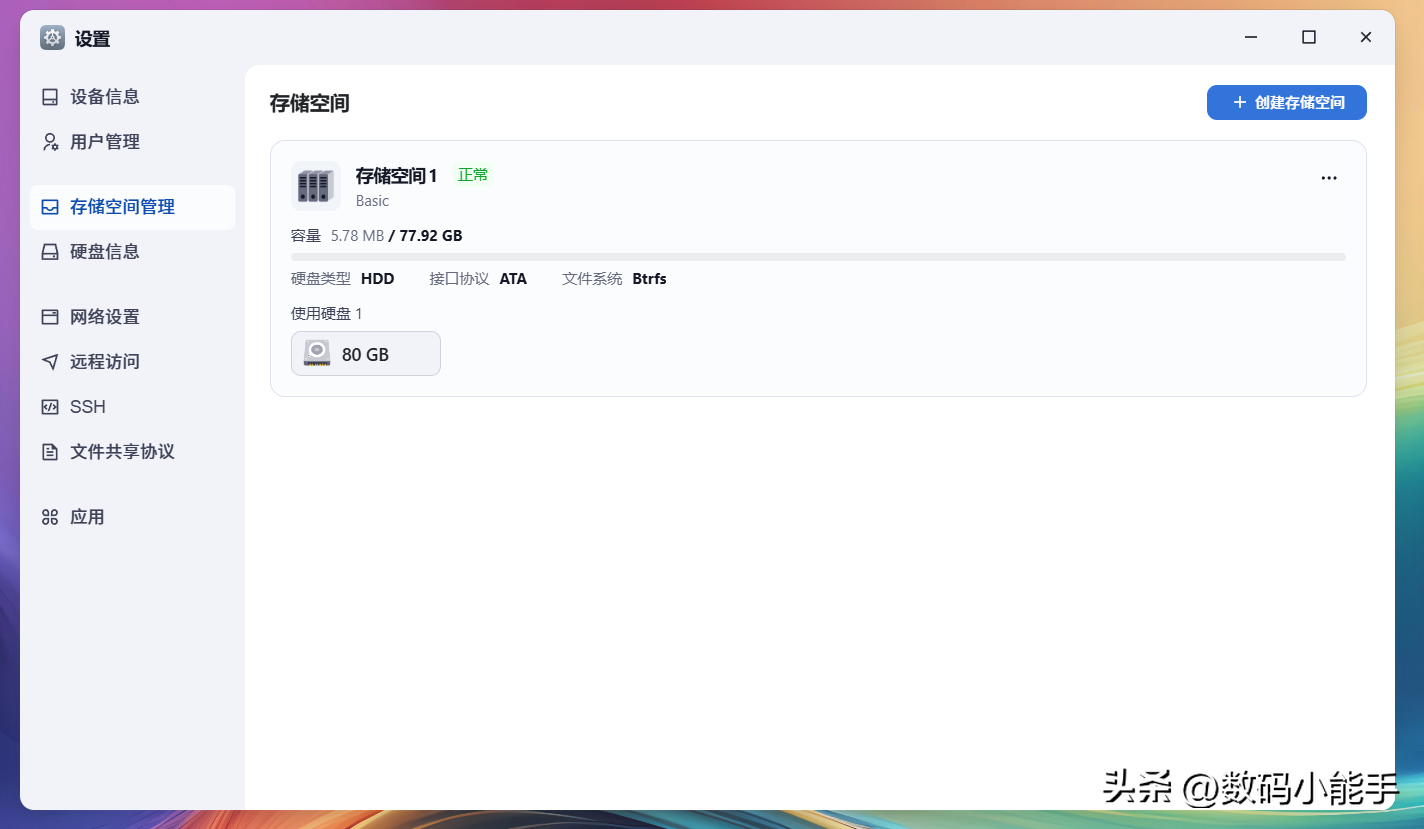Screen dimensions: 1424x829
Task: Click the 远程访问 arrow icon
Action: (50, 362)
